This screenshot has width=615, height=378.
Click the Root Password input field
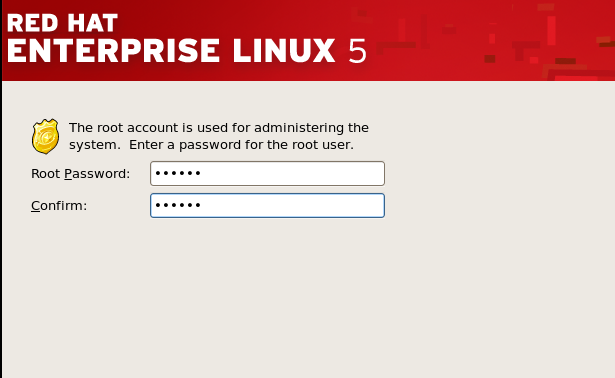point(267,173)
